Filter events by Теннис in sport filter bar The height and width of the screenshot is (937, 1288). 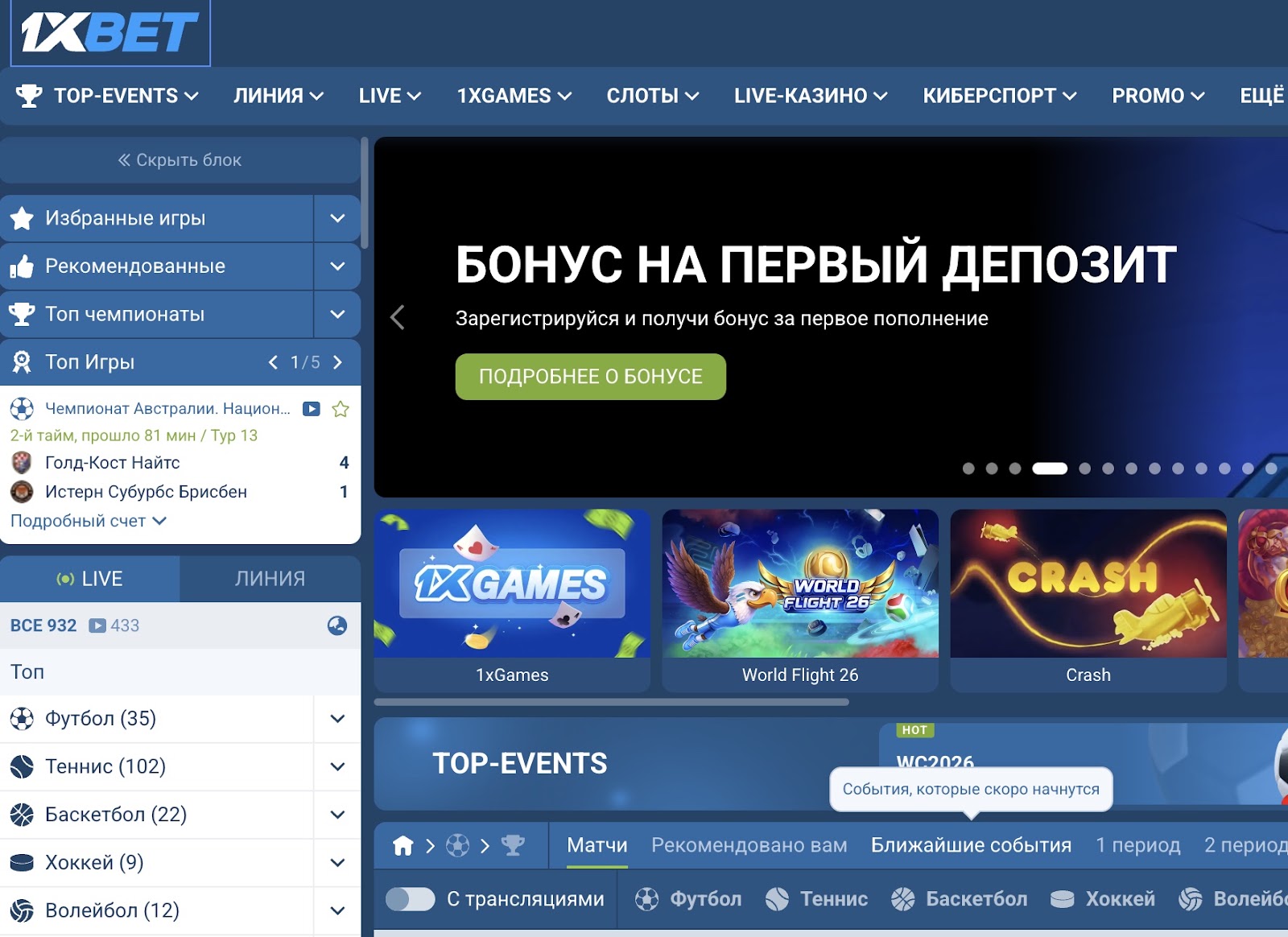816,899
